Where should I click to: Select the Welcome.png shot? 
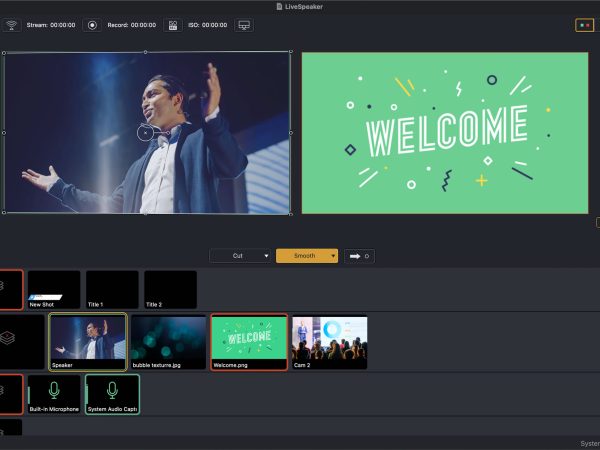coord(249,342)
